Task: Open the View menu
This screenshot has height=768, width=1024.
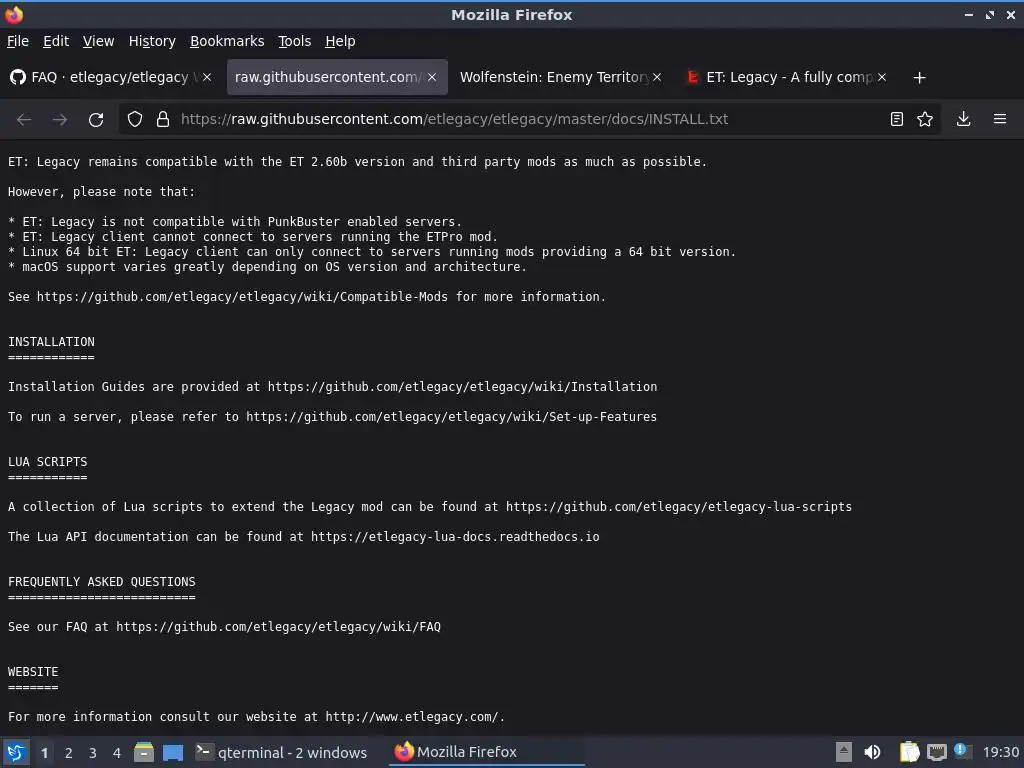Action: tap(98, 41)
